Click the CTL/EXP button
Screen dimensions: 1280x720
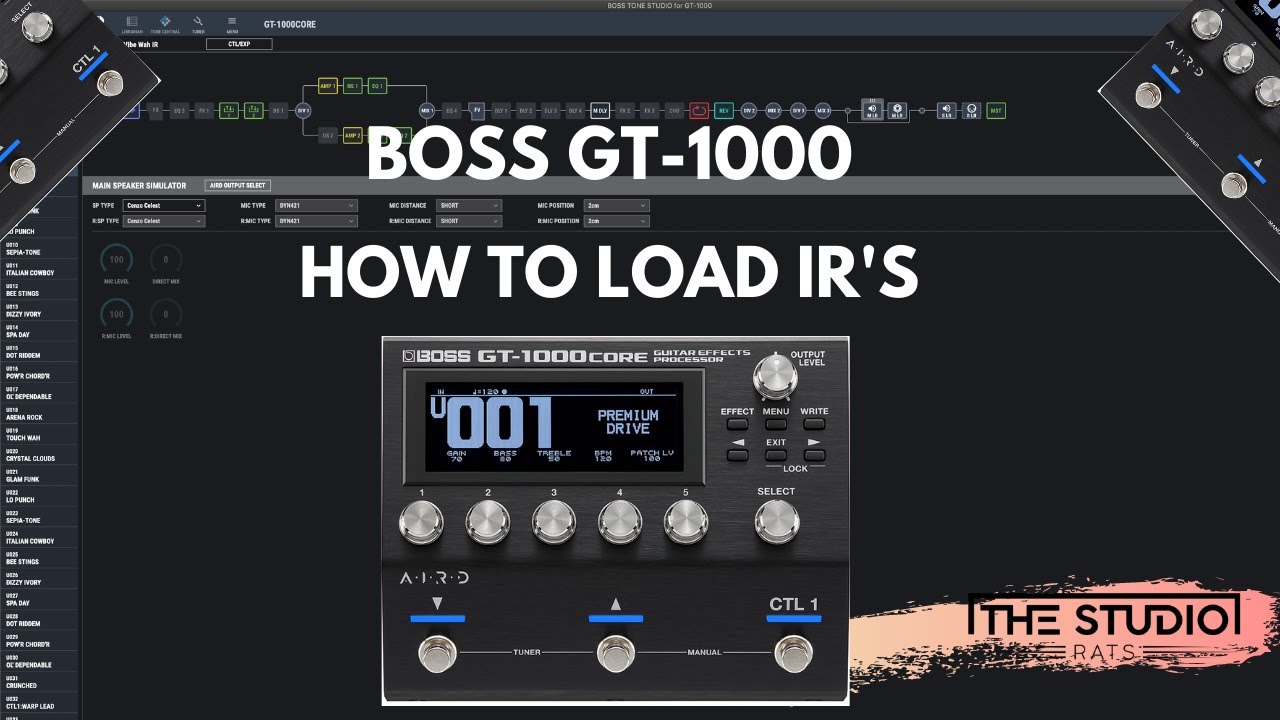coord(239,44)
